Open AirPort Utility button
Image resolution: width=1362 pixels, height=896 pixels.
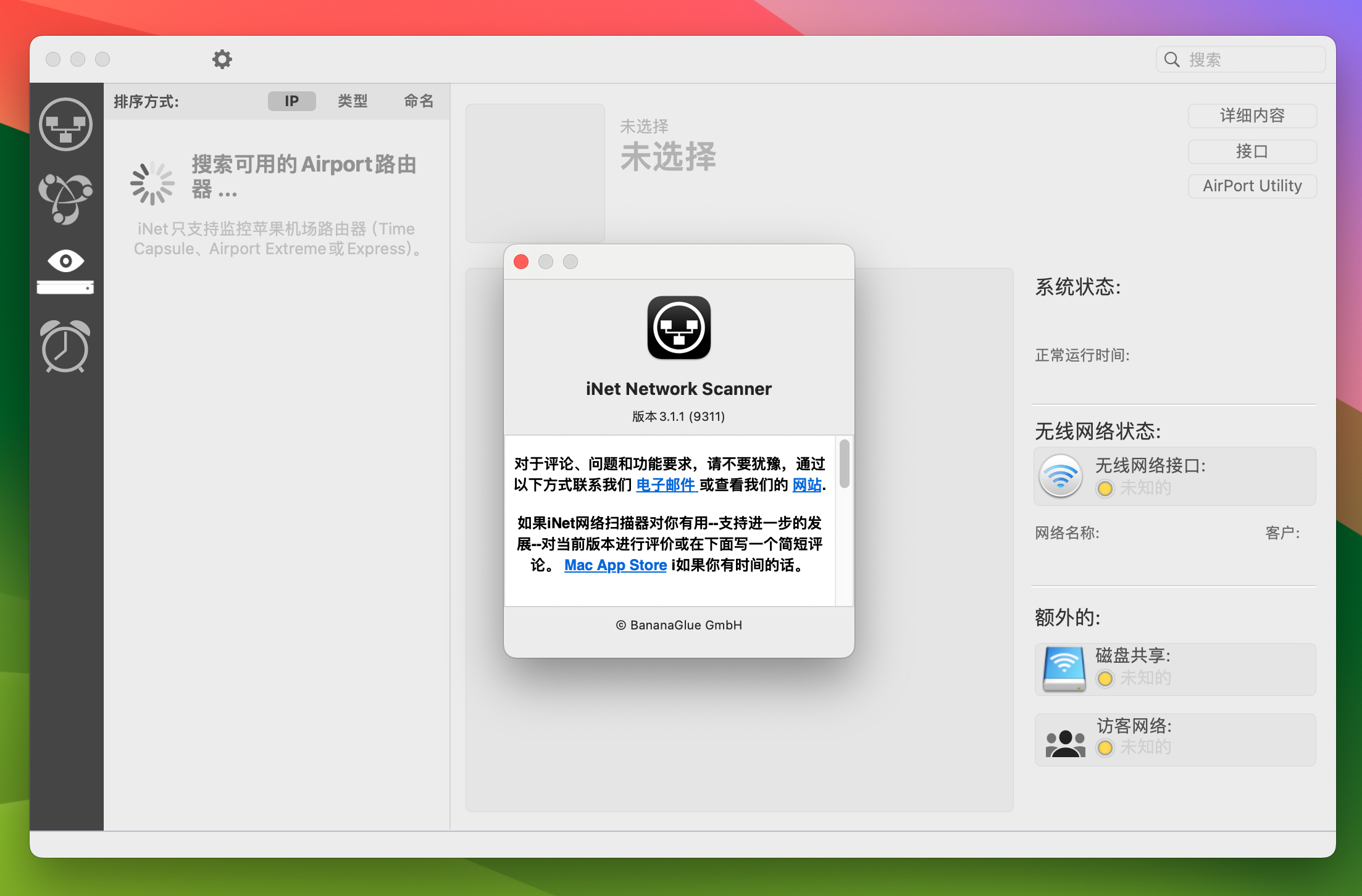[x=1252, y=186]
